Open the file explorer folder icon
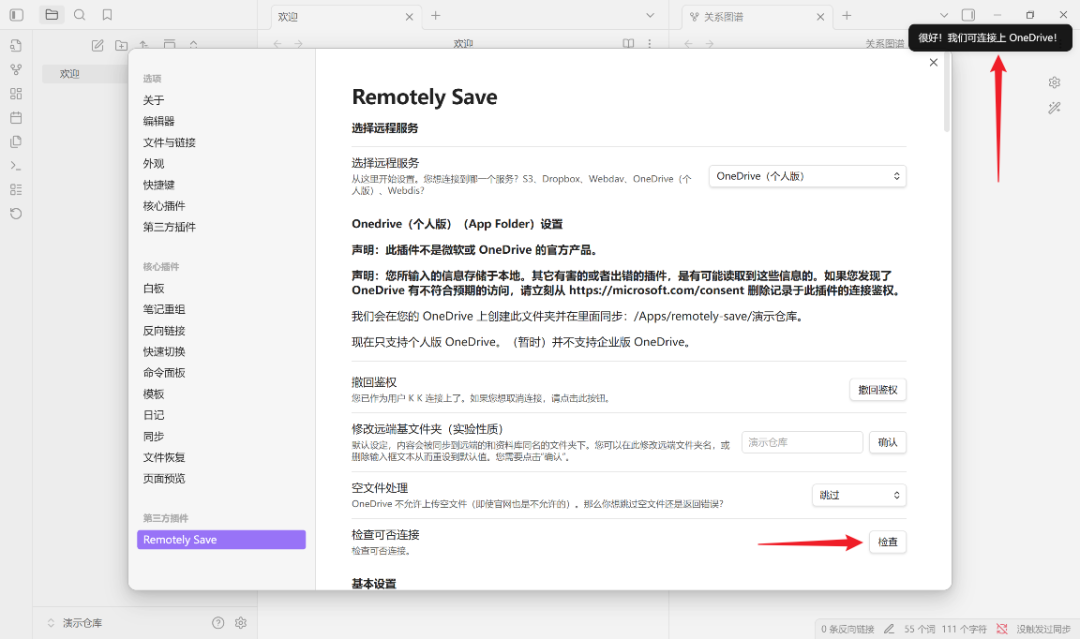The width and height of the screenshot is (1080, 639). [x=52, y=14]
